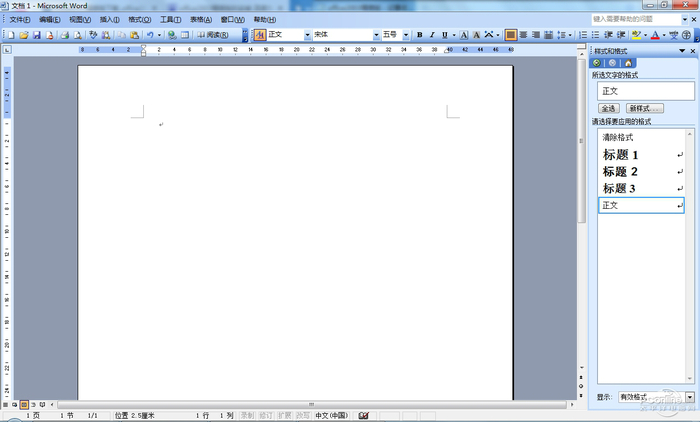
Task: Center-align the paragraph
Action: tap(524, 35)
